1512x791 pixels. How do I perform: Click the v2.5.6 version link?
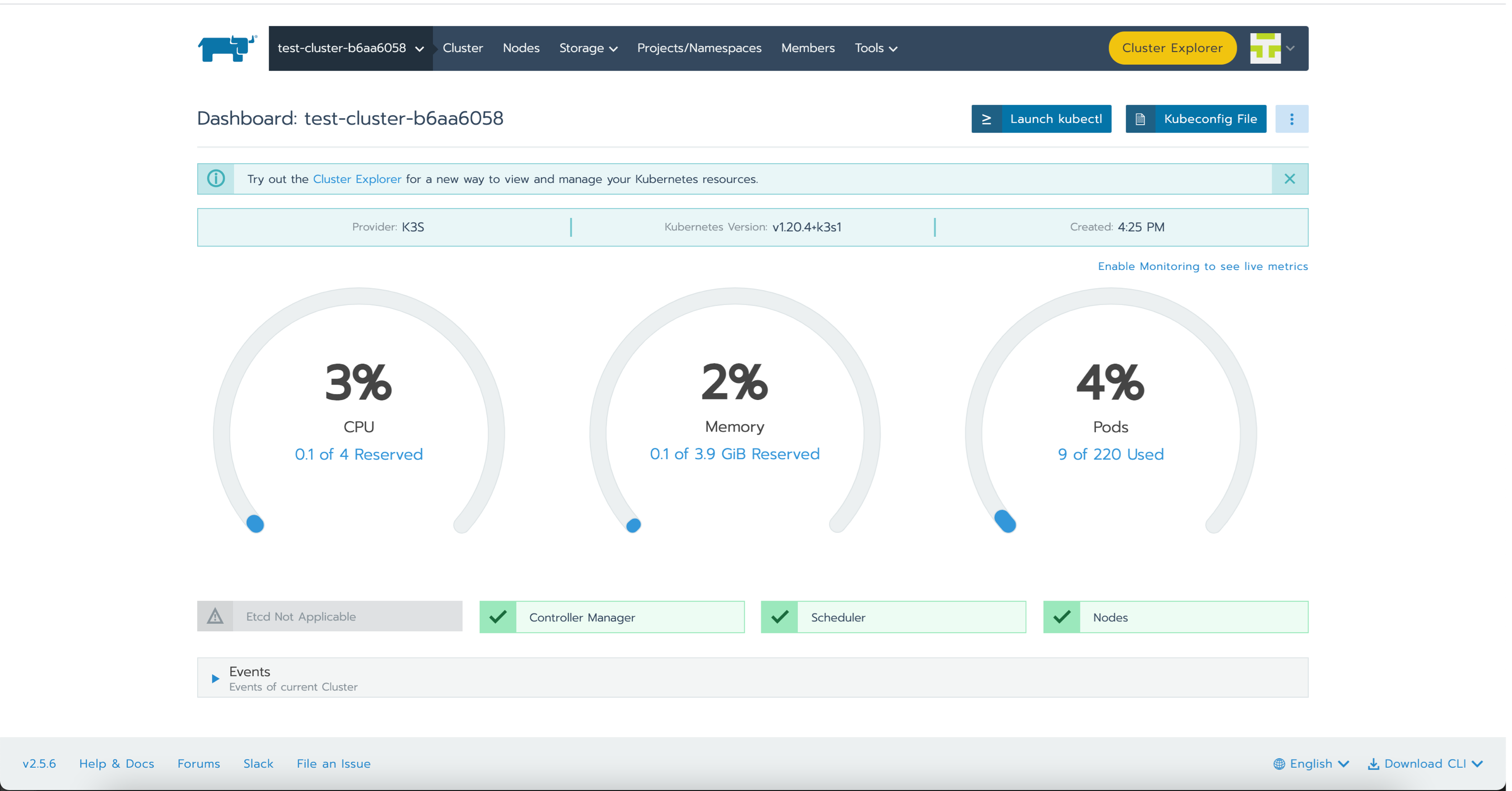tap(40, 763)
